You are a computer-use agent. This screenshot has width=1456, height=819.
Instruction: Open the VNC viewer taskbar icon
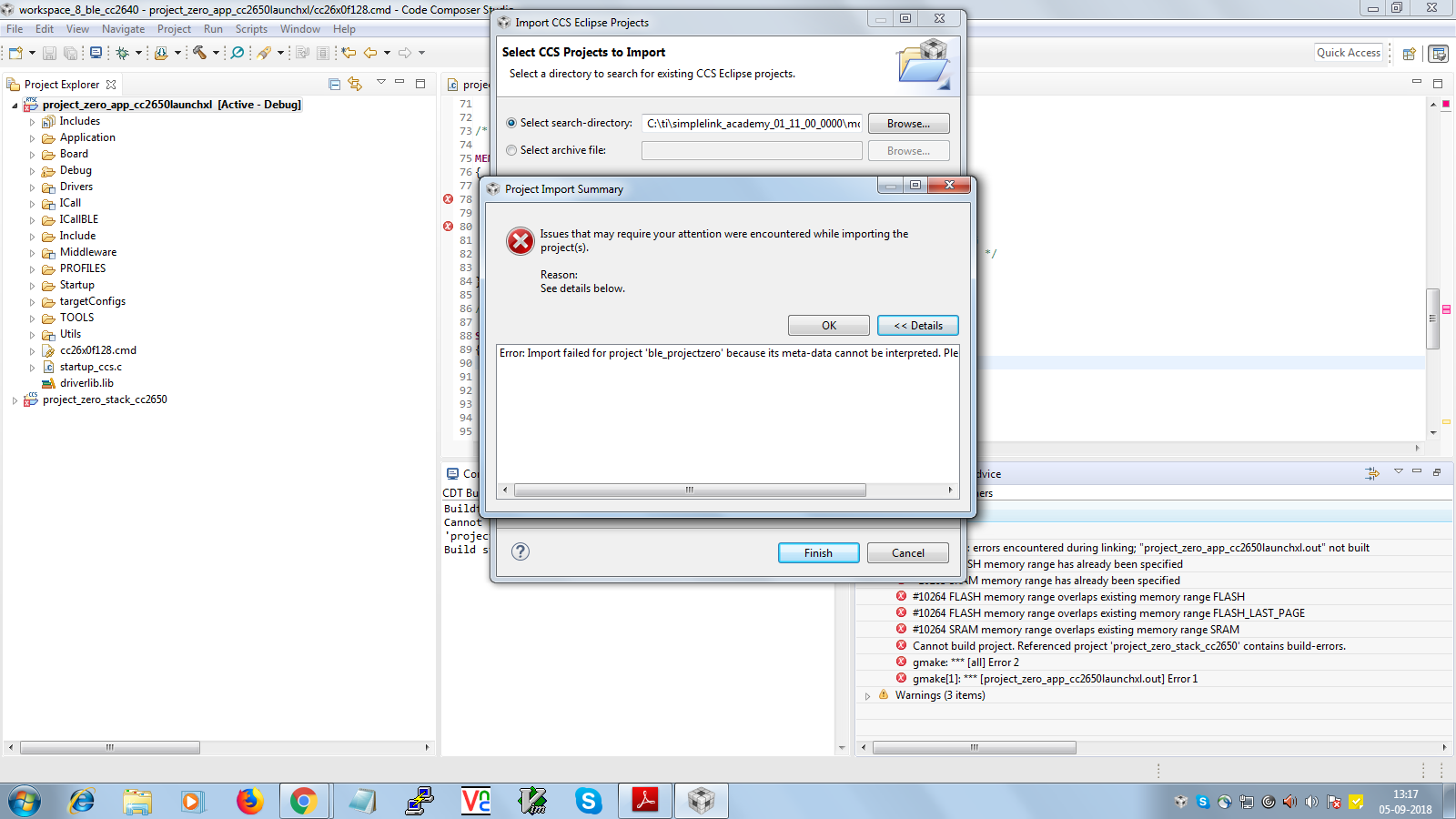tap(475, 801)
